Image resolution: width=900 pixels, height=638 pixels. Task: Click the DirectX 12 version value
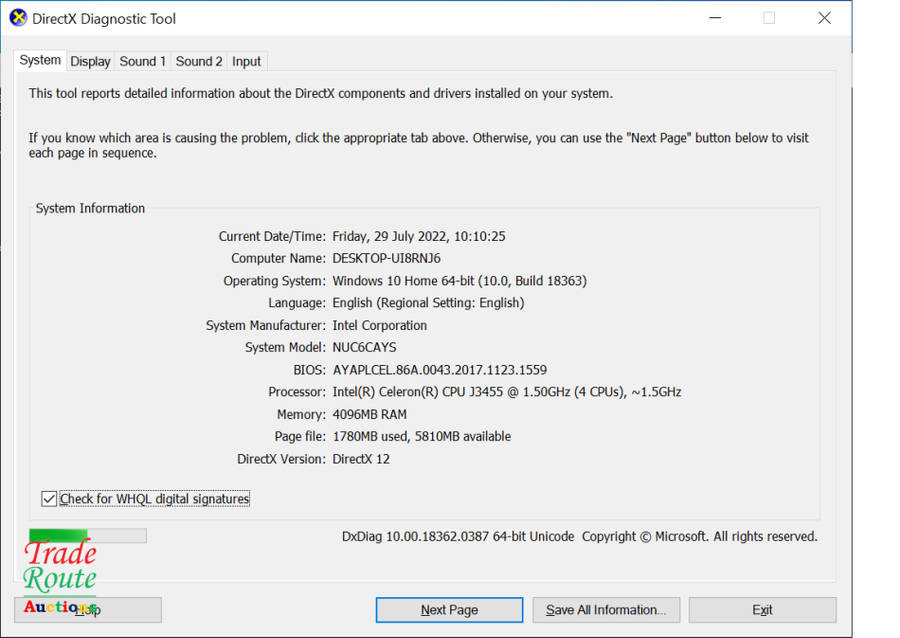coord(361,459)
